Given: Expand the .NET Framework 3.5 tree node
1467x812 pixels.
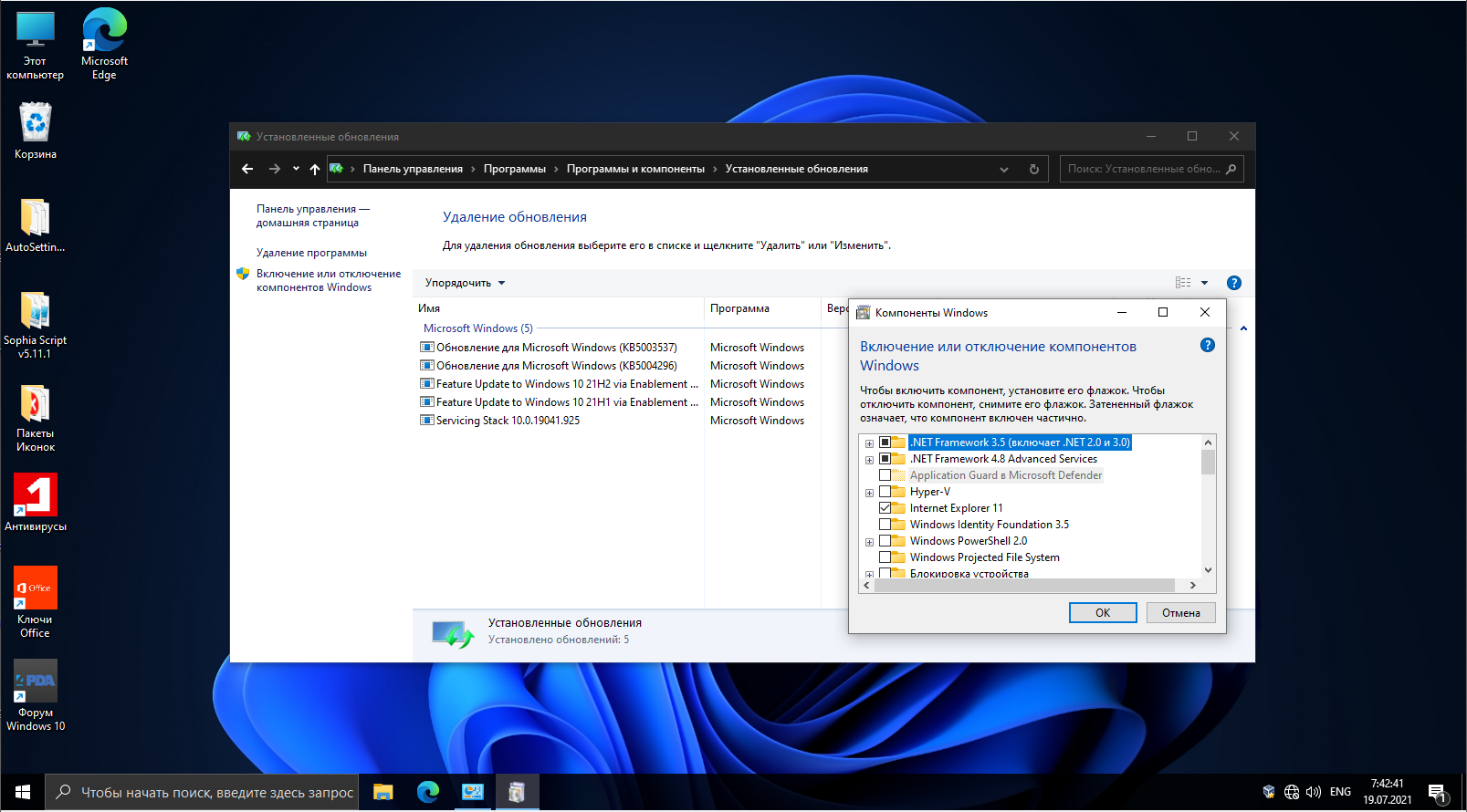Looking at the screenshot, I should click(x=869, y=443).
